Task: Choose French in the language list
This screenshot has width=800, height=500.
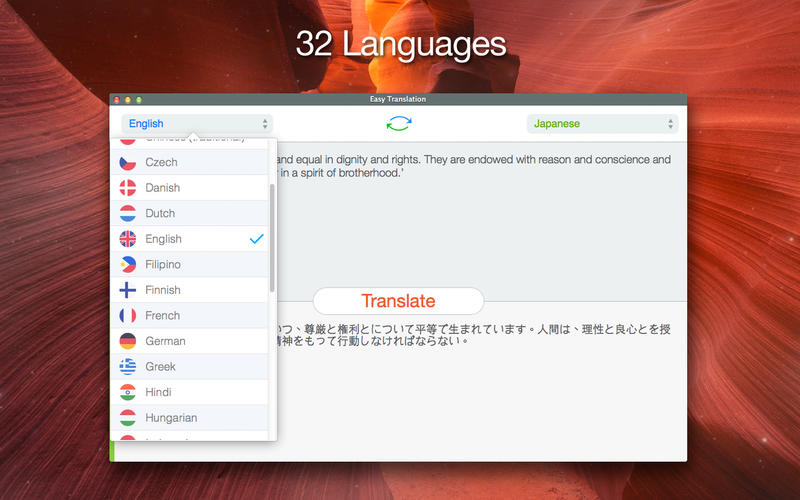Action: click(189, 315)
